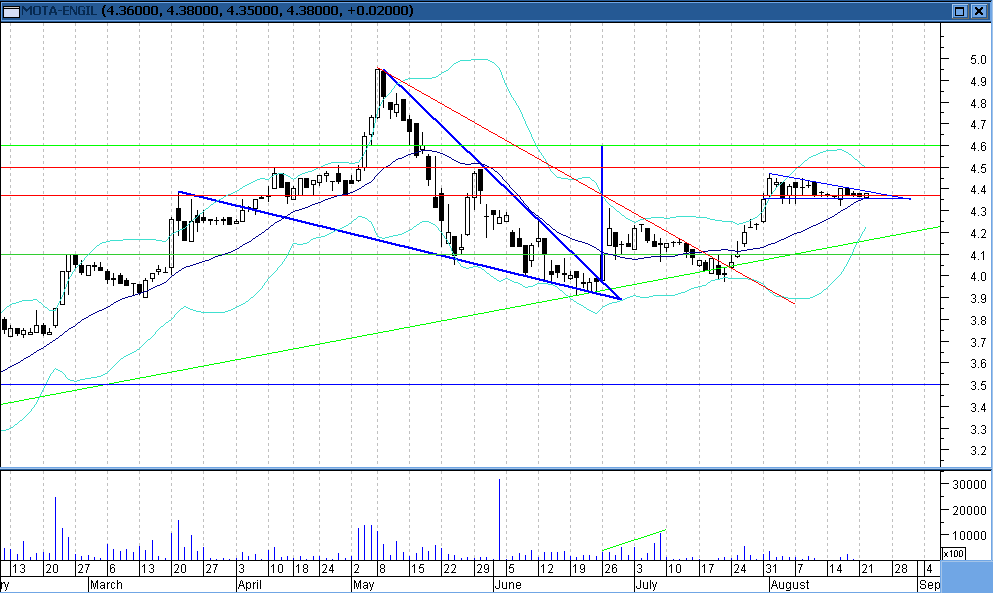
Task: Click the 20000 volume axis label
Action: tap(970, 510)
